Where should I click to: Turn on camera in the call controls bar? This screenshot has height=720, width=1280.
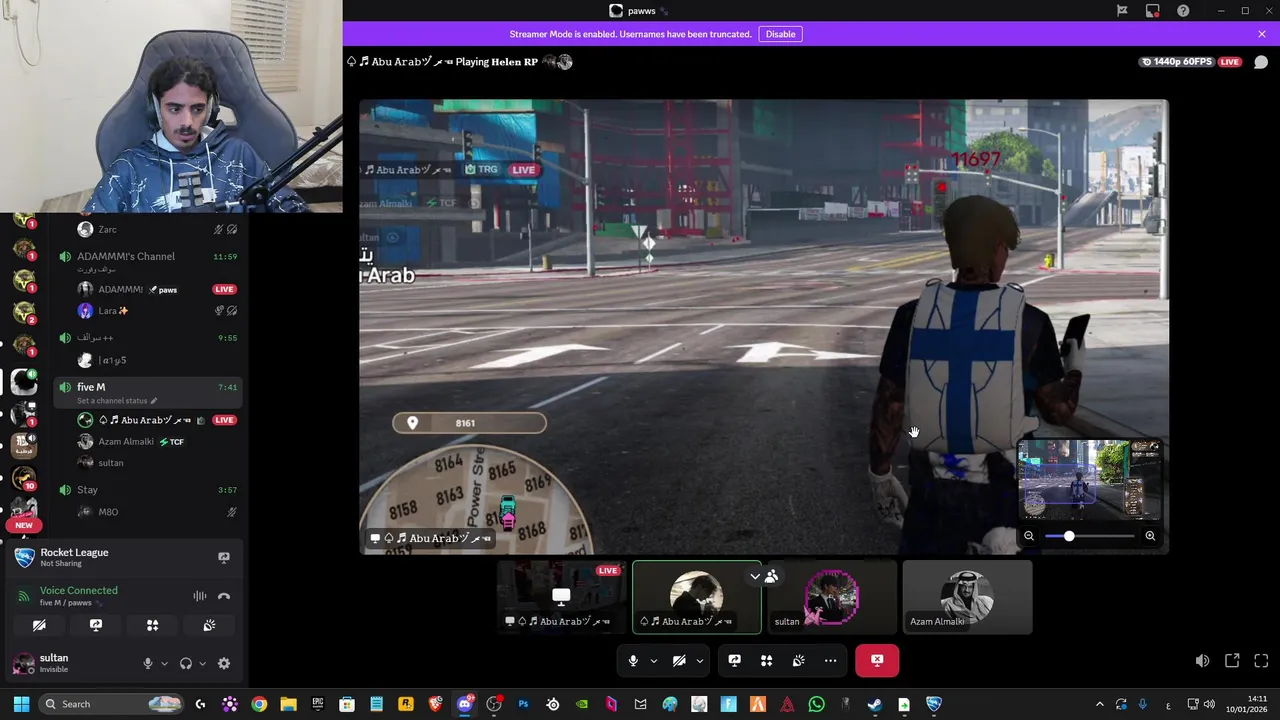679,661
